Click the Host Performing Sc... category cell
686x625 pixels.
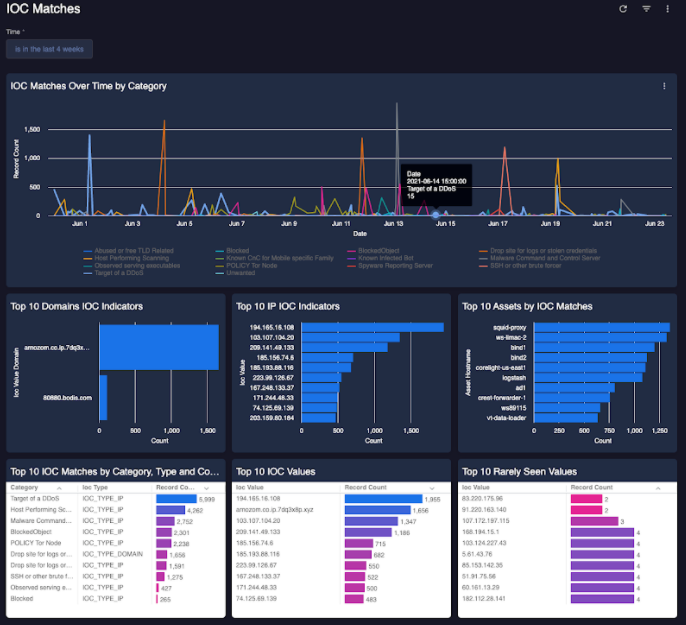coord(41,510)
